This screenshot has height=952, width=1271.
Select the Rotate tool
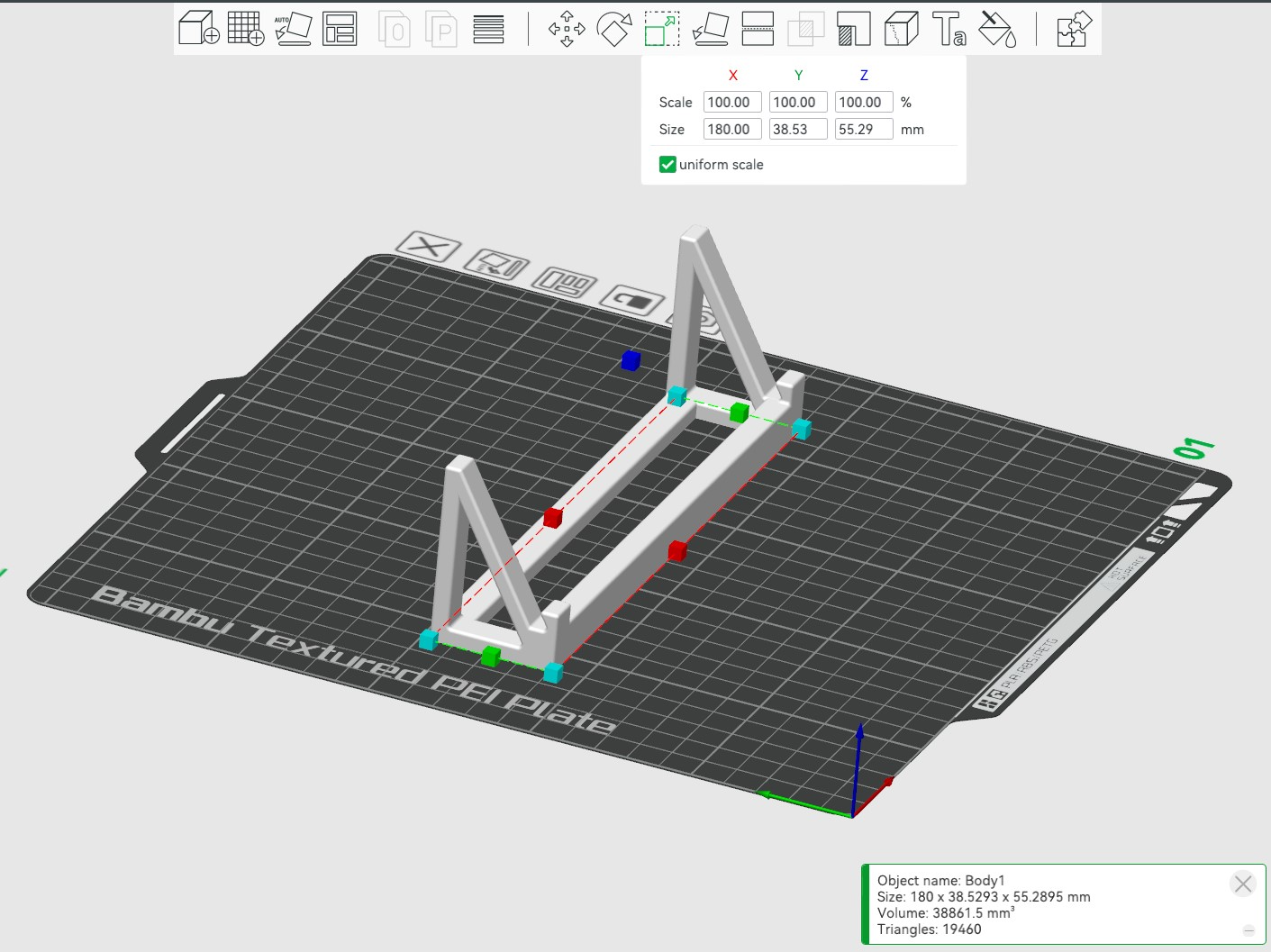(x=614, y=28)
